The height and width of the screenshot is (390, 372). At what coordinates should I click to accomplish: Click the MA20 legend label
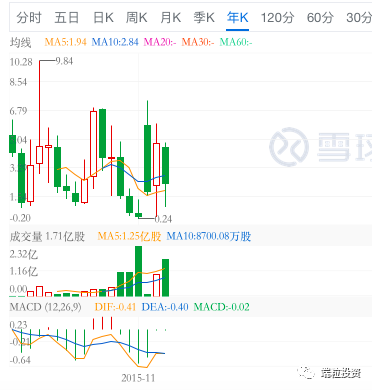tap(160, 42)
